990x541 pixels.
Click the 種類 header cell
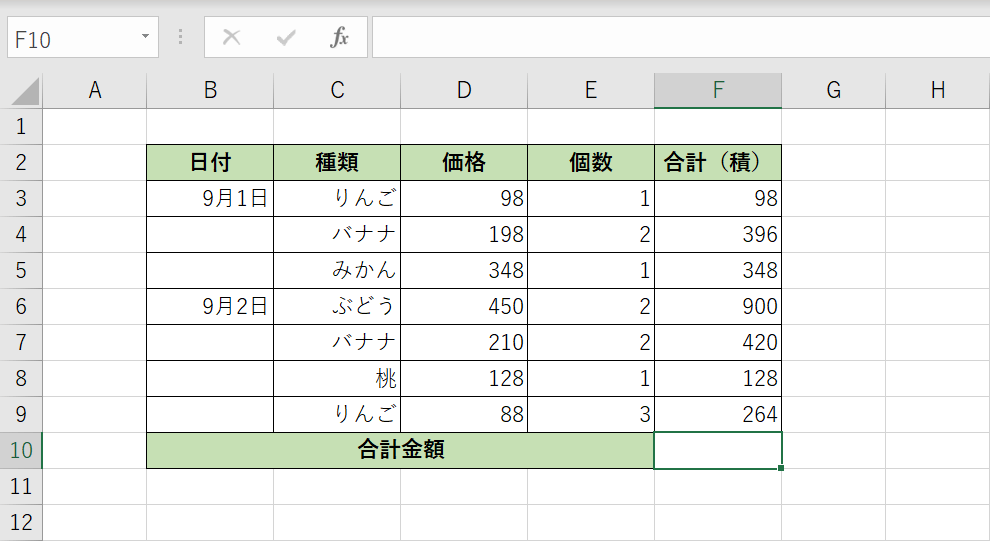[337, 163]
